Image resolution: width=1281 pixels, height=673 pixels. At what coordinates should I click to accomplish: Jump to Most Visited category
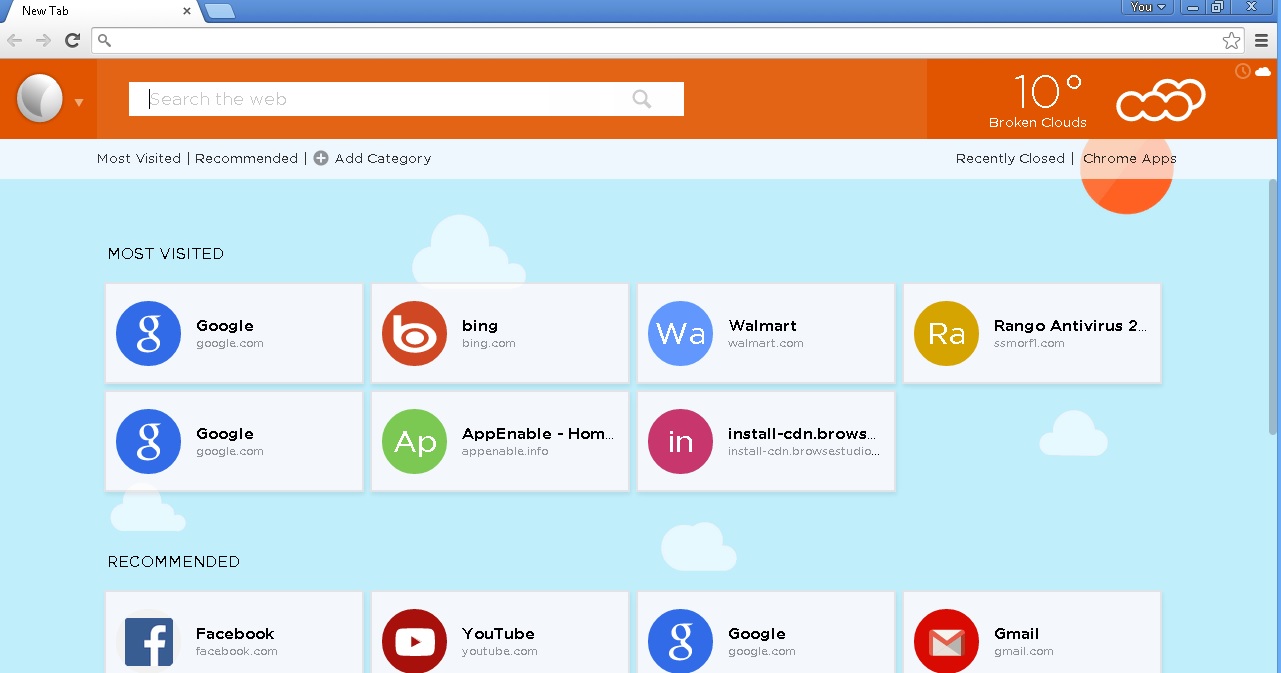(139, 158)
